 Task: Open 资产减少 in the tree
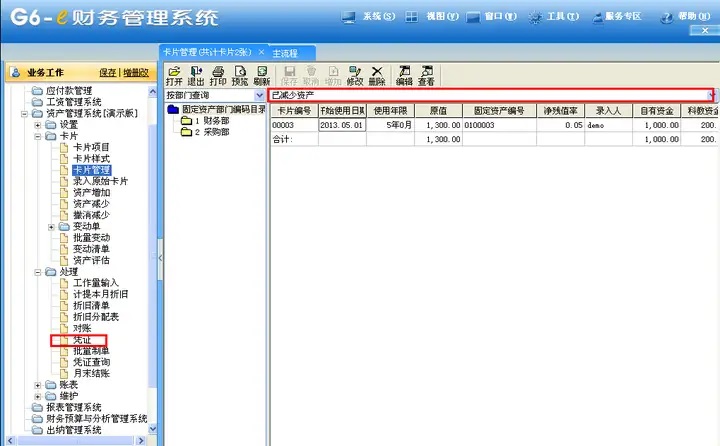[x=91, y=204]
